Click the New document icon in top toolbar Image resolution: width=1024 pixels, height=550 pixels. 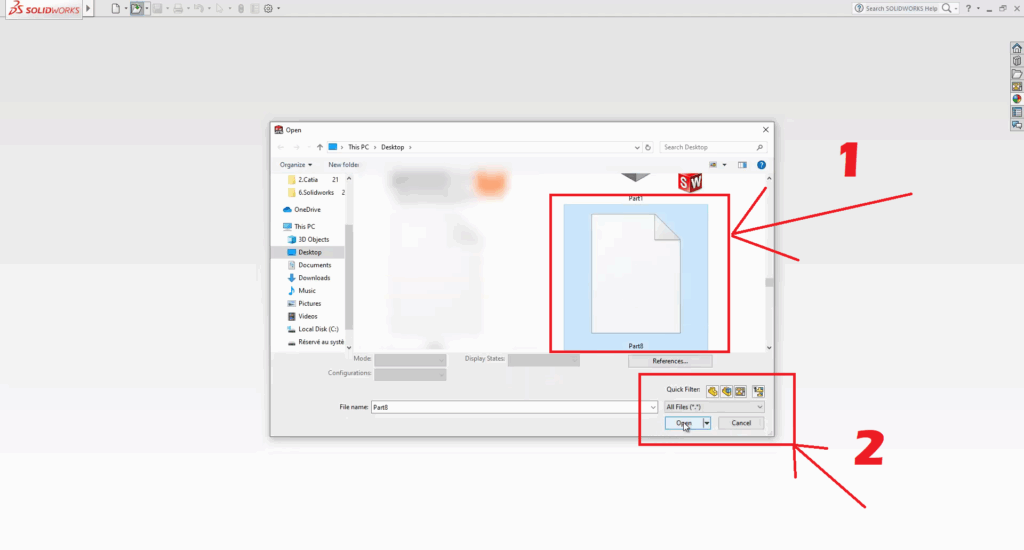[115, 8]
